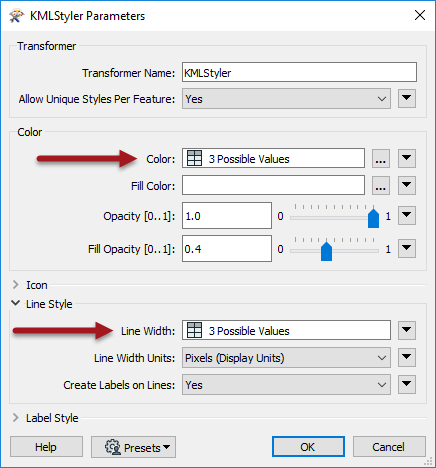Click the OK button
436x468 pixels.
308,447
